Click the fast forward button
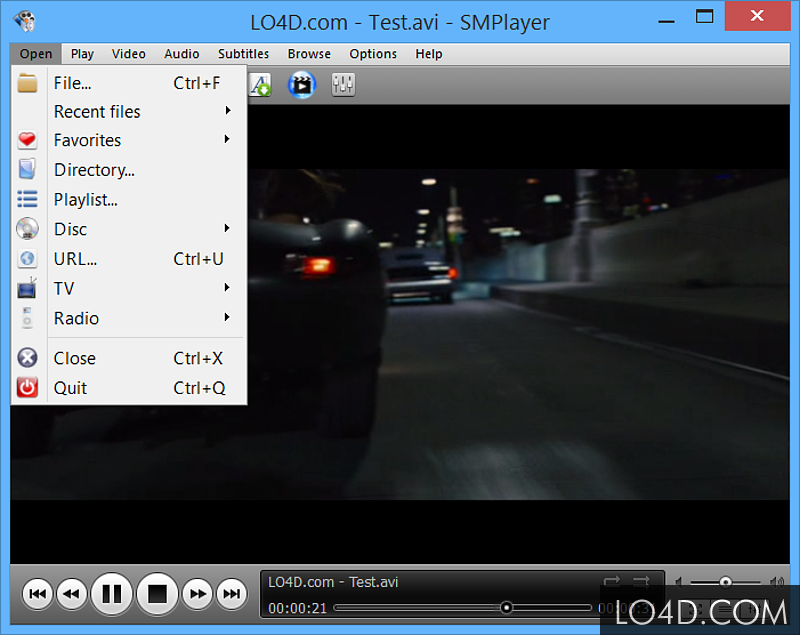Viewport: 800px width, 635px height. point(198,594)
